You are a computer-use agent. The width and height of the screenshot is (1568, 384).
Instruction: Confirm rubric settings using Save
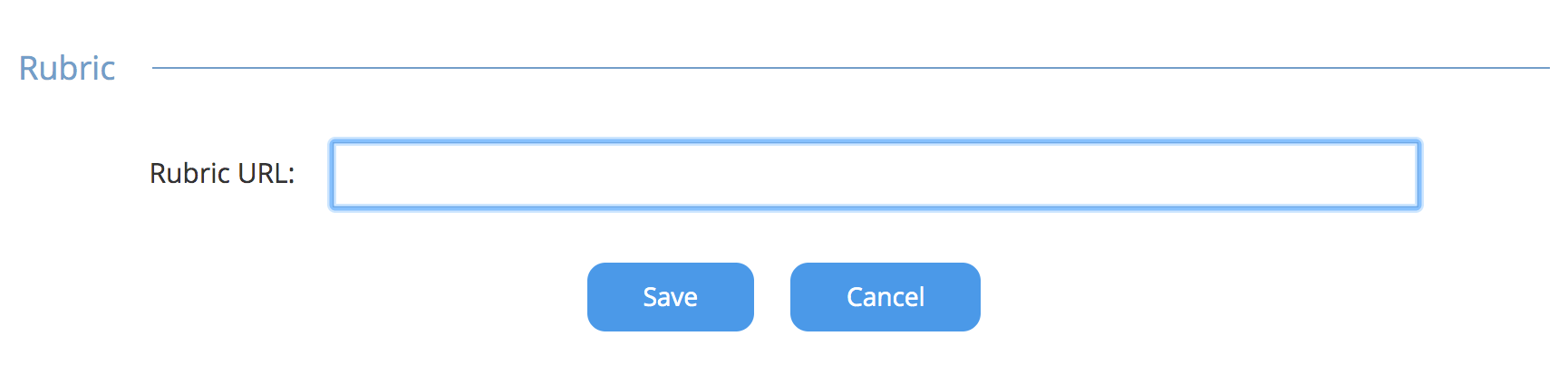tap(670, 297)
